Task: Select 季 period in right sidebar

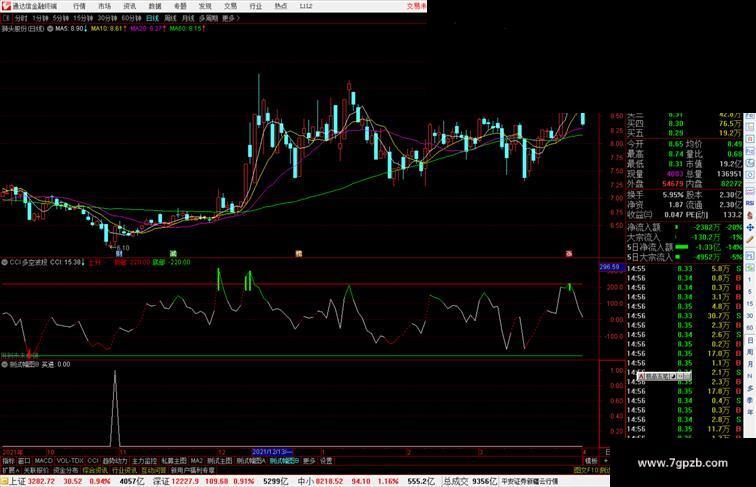Action: [750, 400]
